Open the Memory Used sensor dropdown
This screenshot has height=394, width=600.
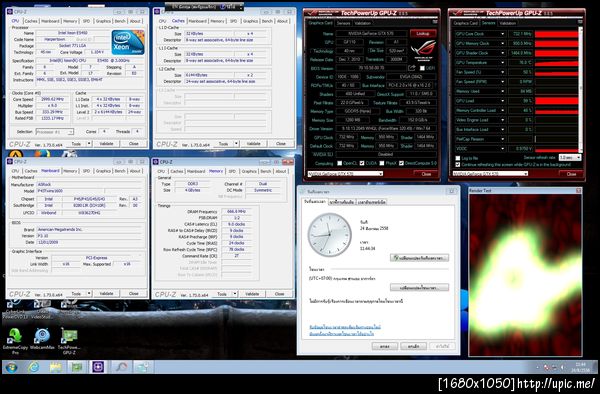(x=502, y=91)
